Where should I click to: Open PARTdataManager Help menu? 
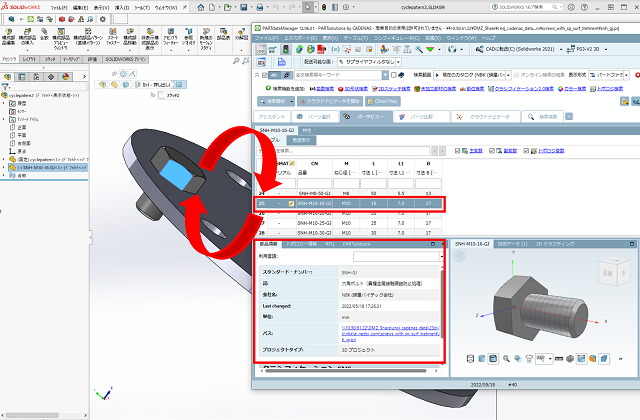coord(488,38)
